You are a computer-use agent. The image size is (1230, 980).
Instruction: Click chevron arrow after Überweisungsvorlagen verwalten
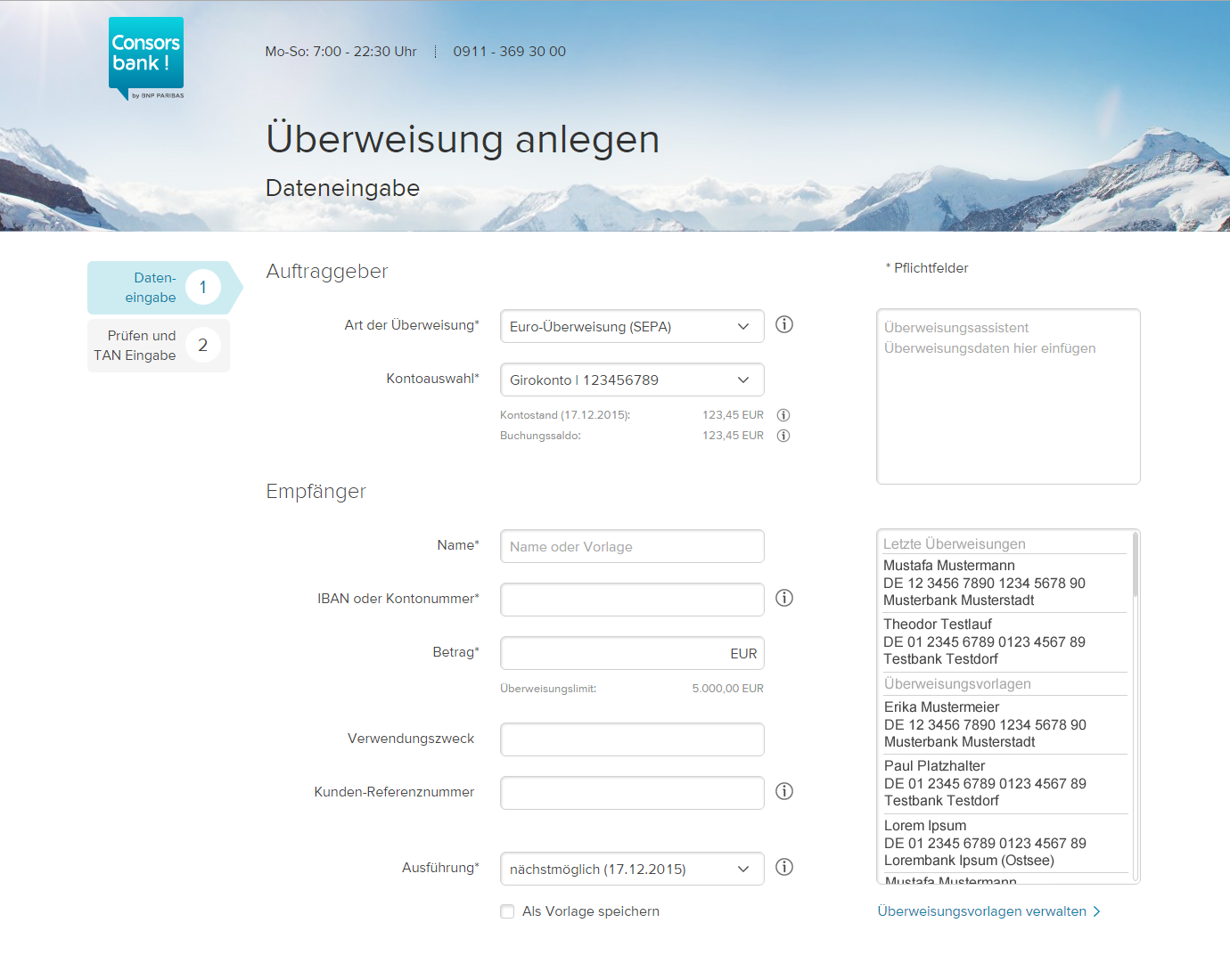[1097, 911]
